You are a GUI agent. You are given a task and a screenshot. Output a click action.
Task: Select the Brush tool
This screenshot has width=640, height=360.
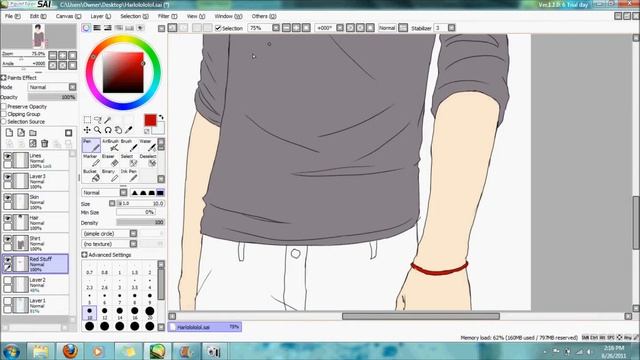coord(129,145)
